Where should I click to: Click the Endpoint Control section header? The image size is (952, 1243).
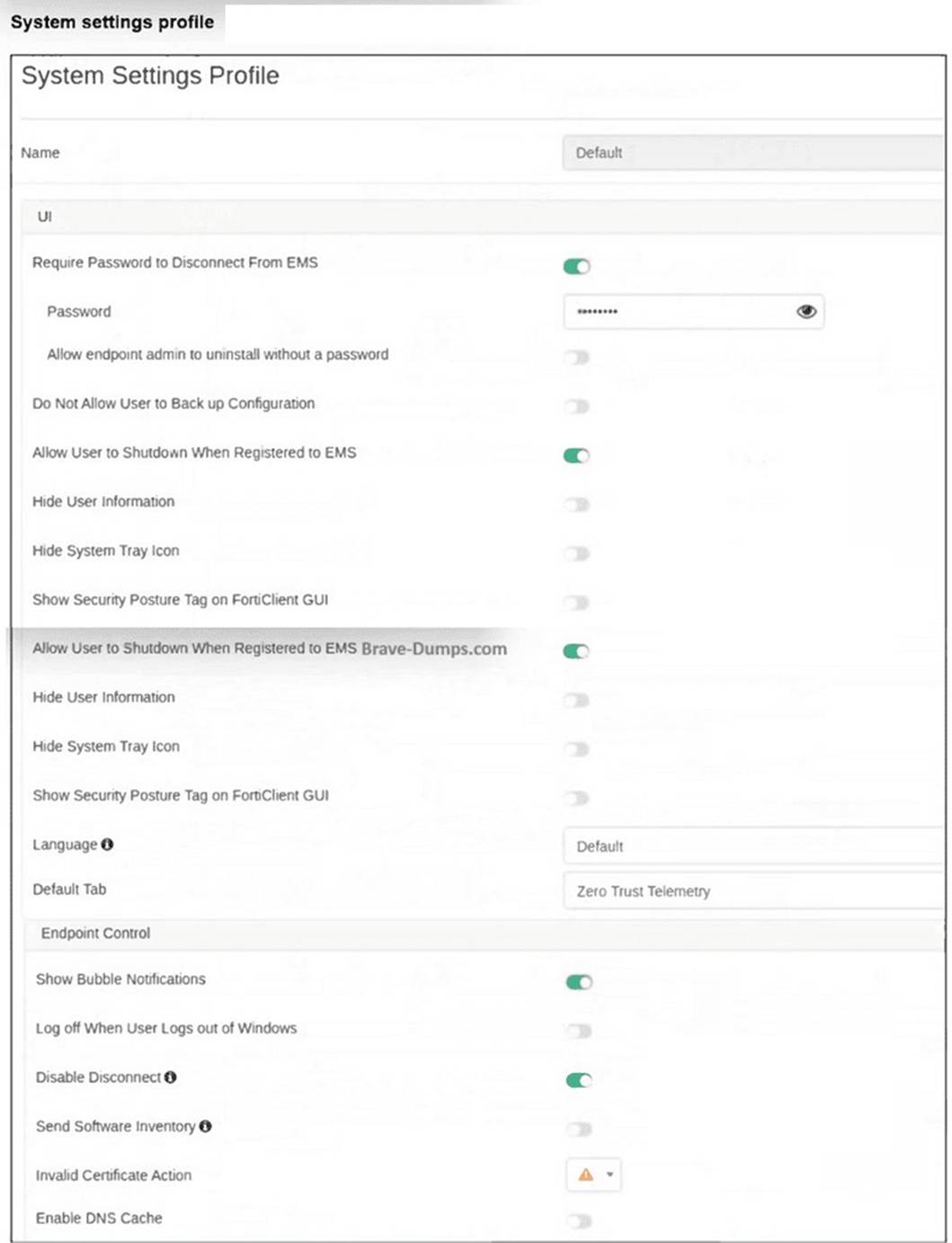[94, 933]
